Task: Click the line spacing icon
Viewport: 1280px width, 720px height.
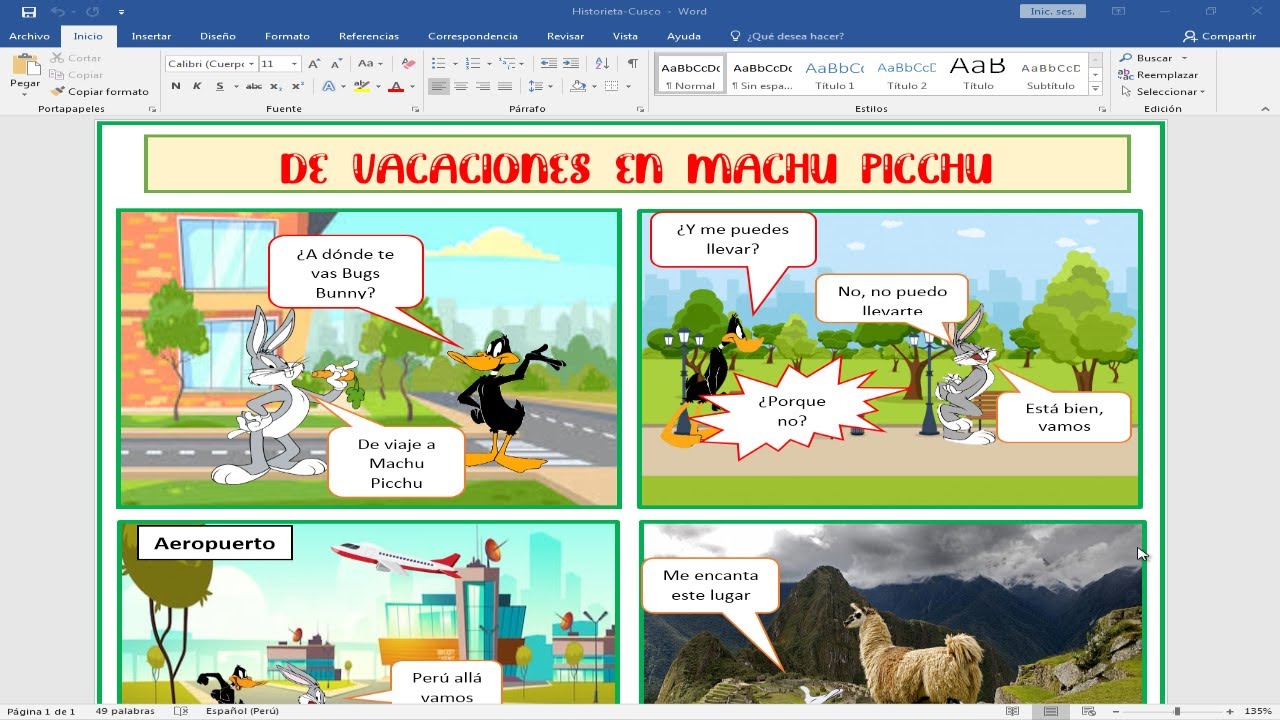Action: click(535, 86)
